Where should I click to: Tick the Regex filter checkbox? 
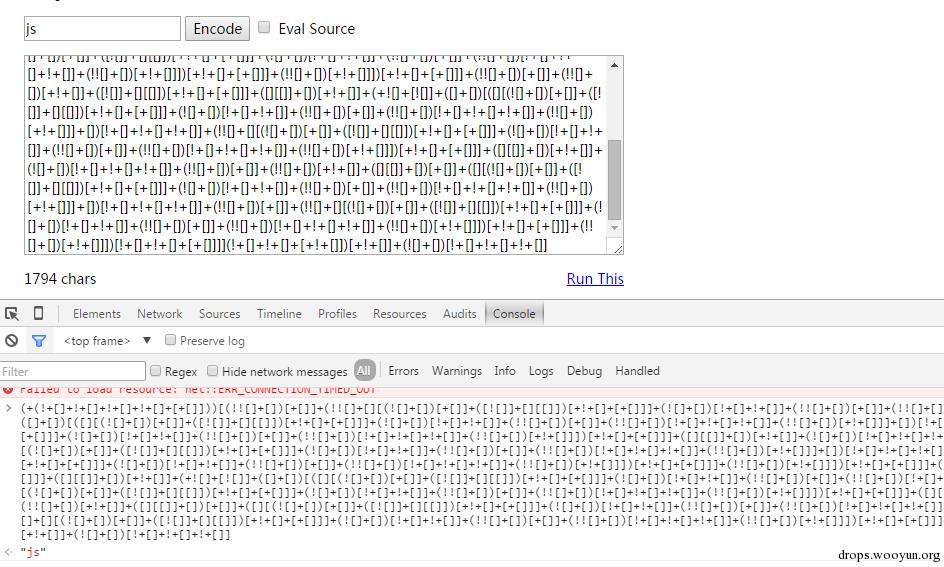pyautogui.click(x=155, y=371)
